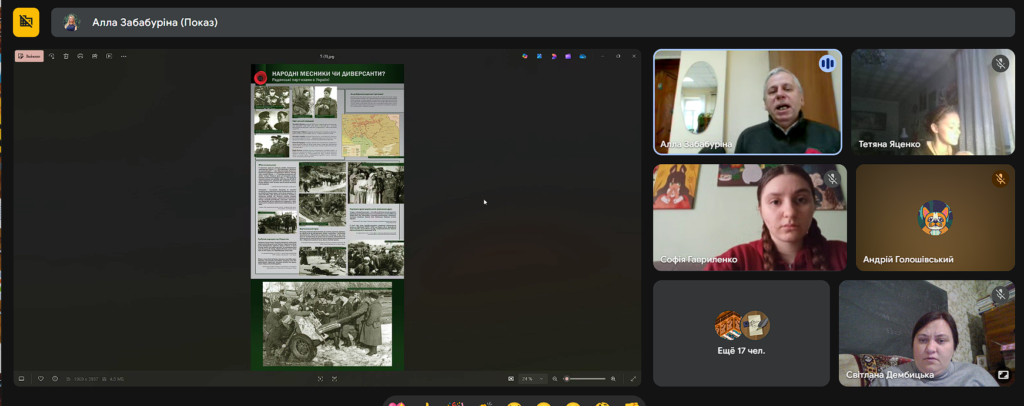The width and height of the screenshot is (1024, 406).
Task: Click the zoom out magnifier icon
Action: 555,379
